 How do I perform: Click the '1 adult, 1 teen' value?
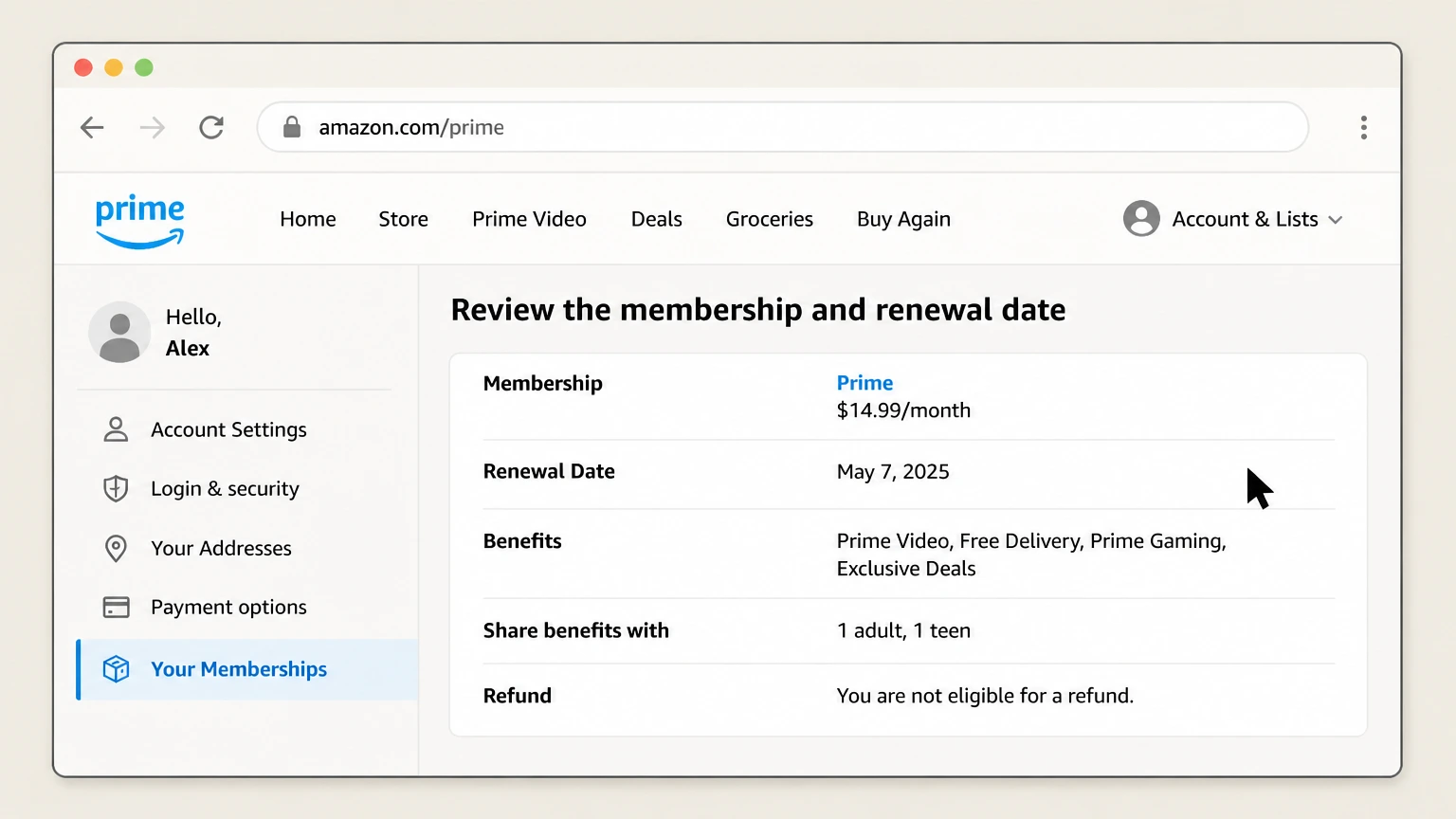tap(903, 630)
